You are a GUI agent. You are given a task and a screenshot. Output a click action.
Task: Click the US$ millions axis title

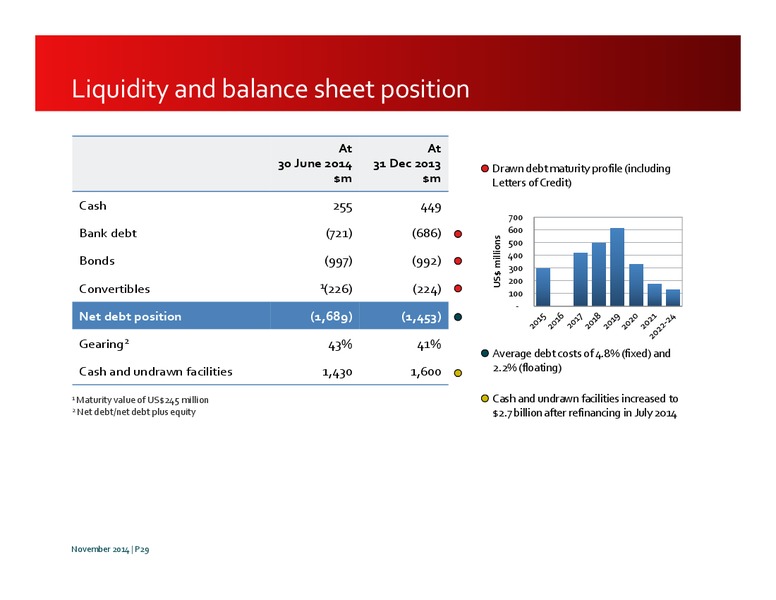(x=497, y=261)
